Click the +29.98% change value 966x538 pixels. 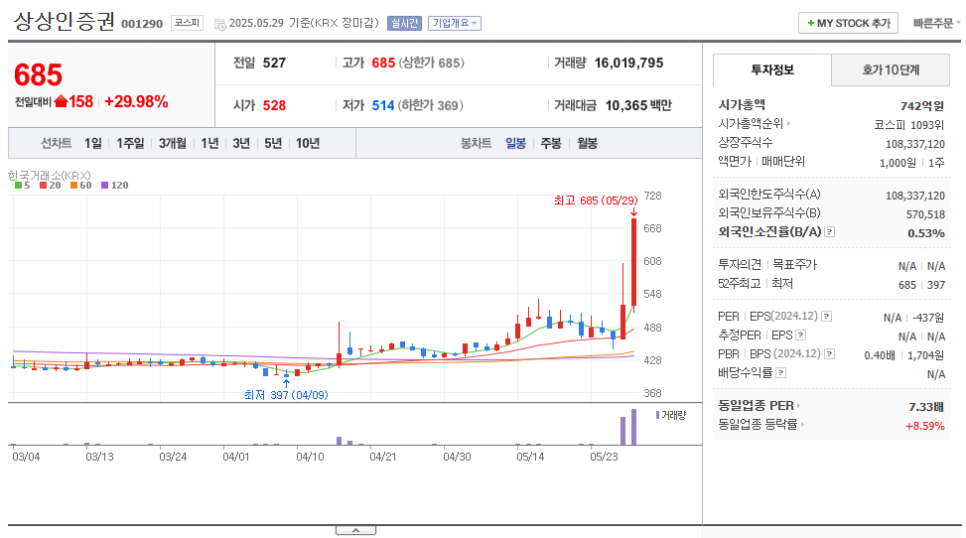[136, 102]
